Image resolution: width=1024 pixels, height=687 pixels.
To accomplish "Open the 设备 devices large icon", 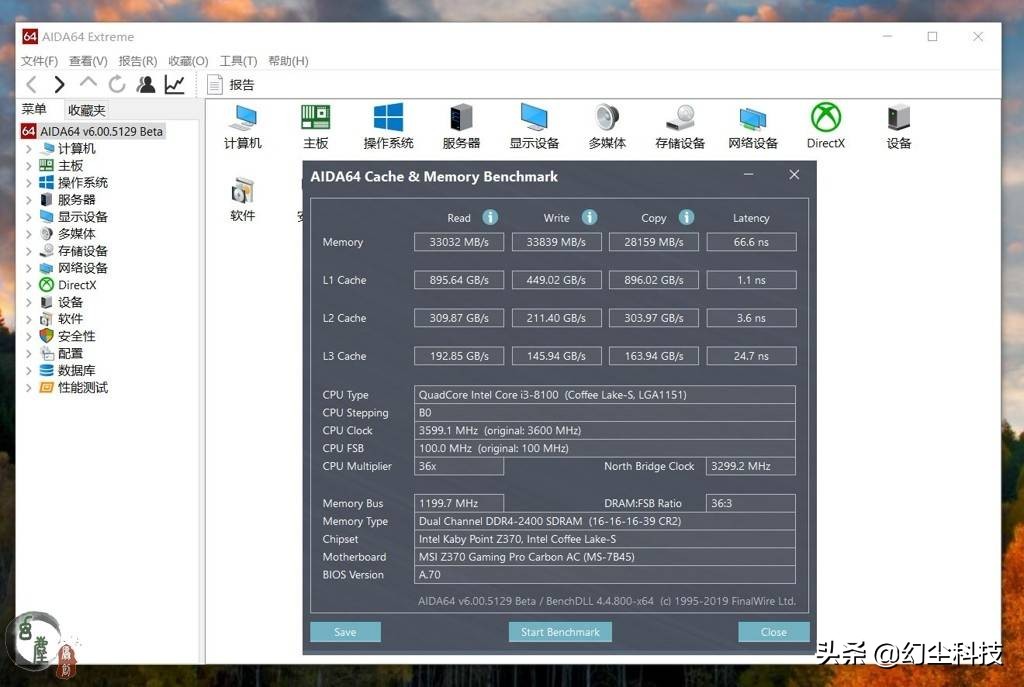I will tap(899, 126).
